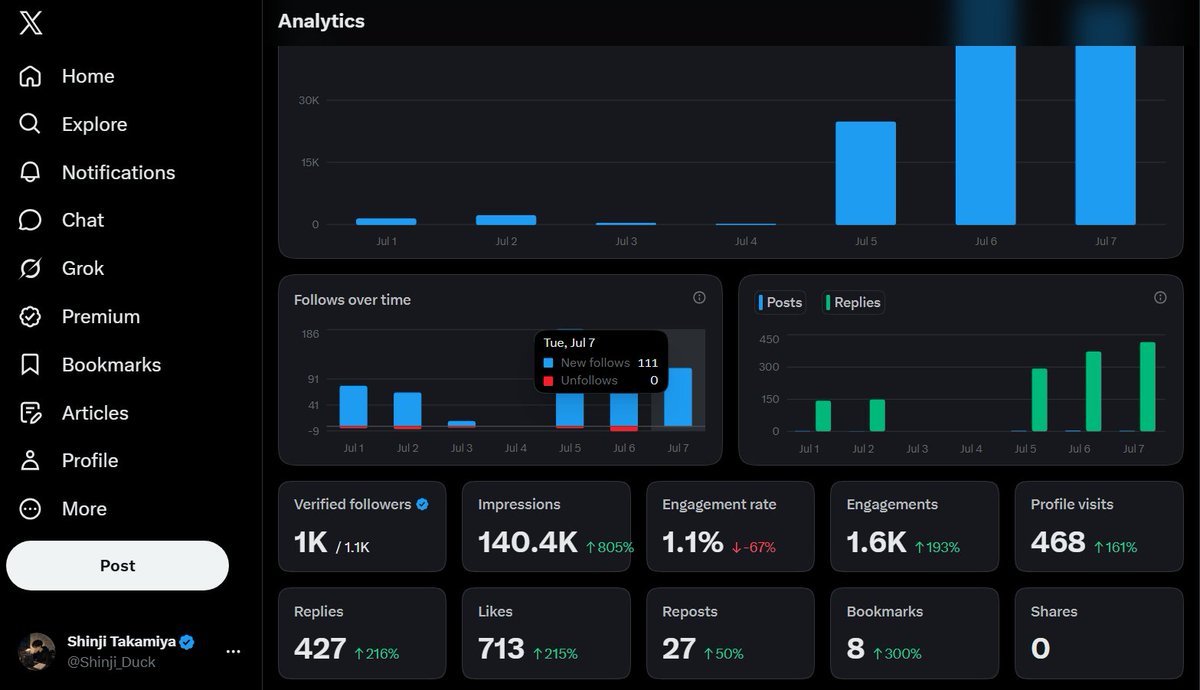Click the '30K' axis label
The image size is (1200, 690).
coord(308,100)
